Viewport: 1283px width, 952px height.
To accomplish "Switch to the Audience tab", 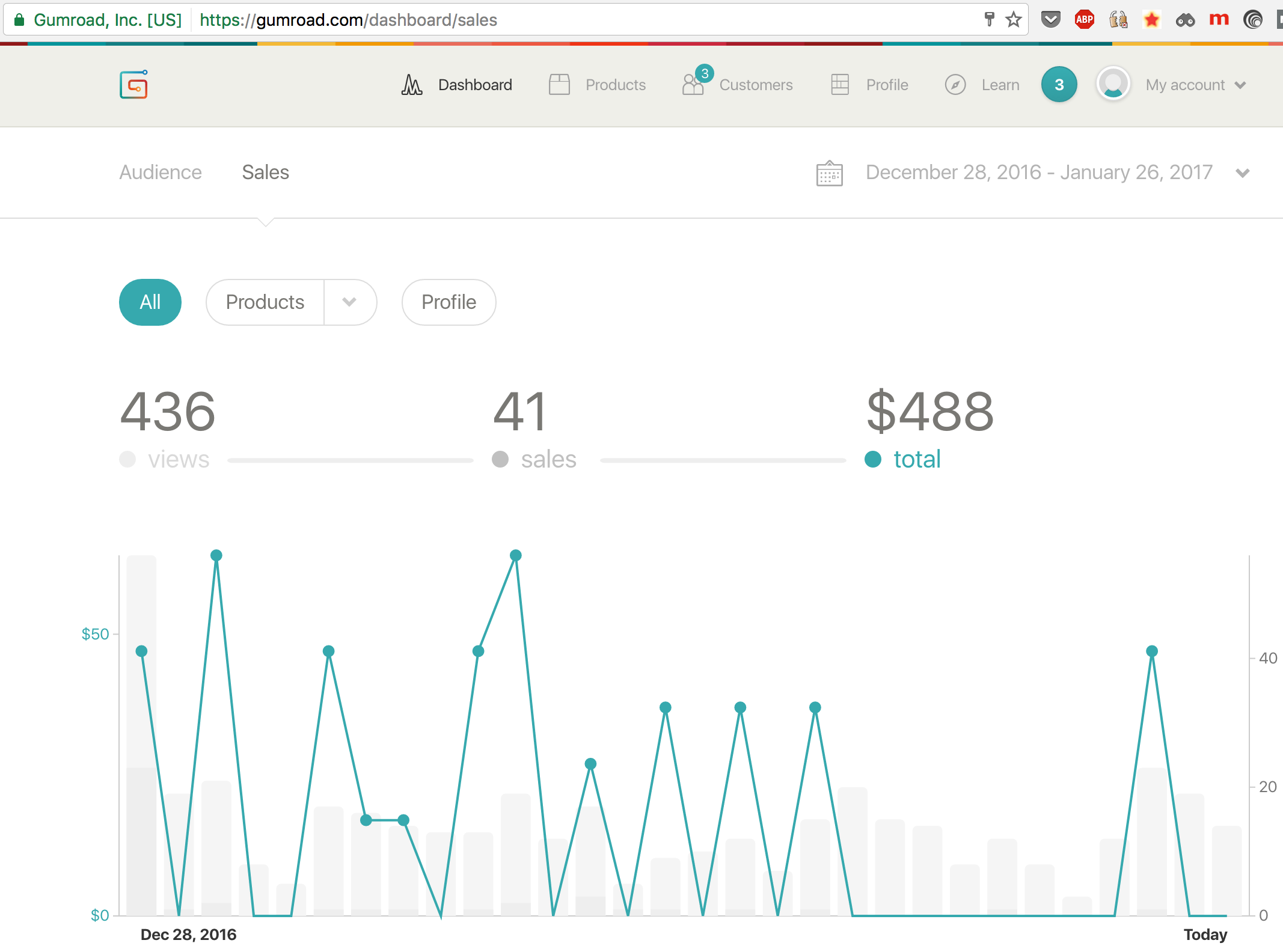I will pos(161,172).
